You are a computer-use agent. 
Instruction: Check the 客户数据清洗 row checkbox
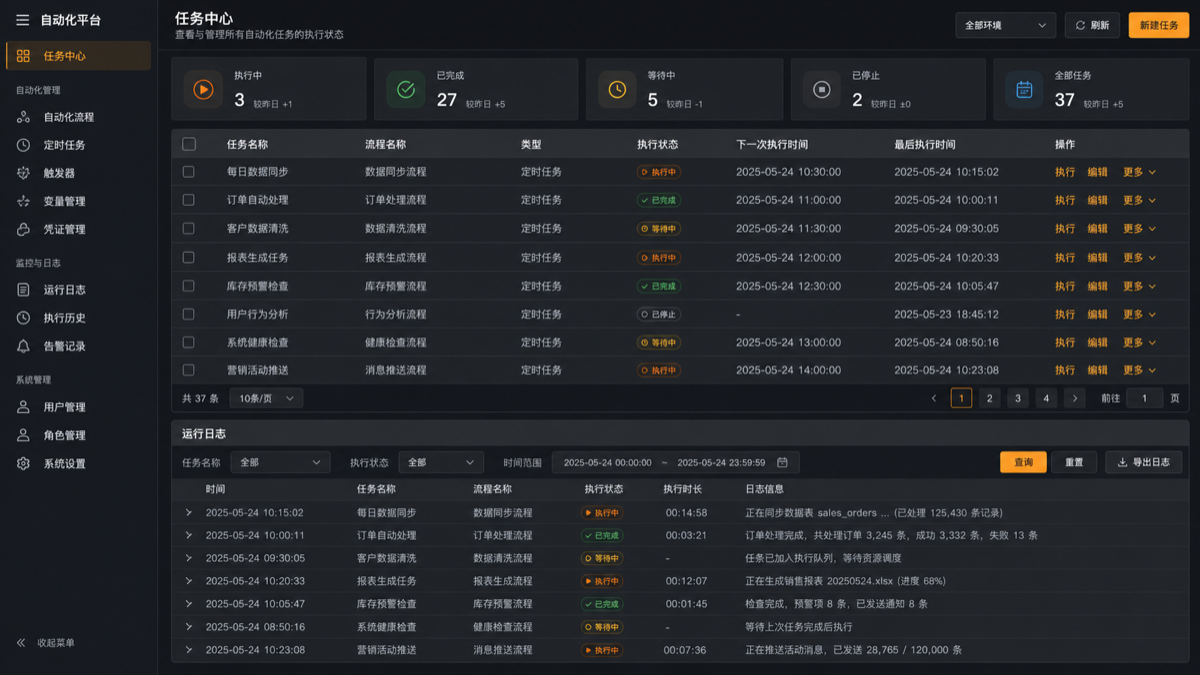click(188, 228)
